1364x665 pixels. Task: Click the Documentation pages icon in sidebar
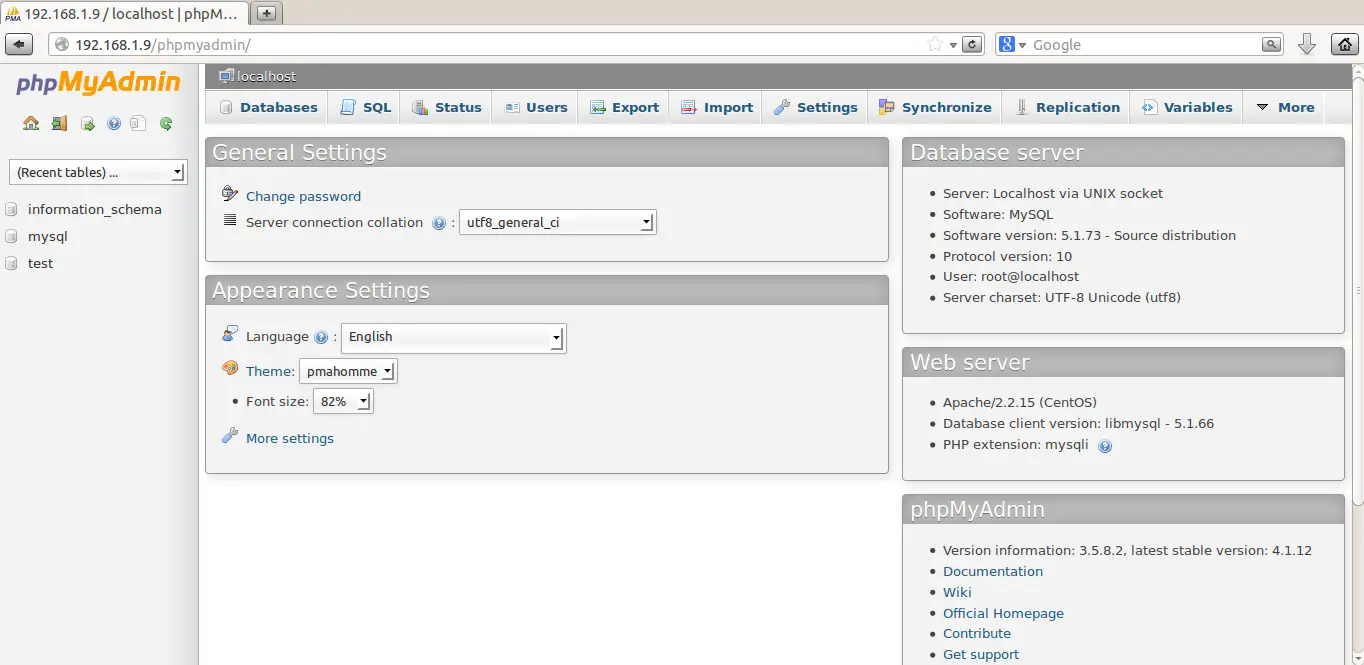pyautogui.click(x=139, y=123)
